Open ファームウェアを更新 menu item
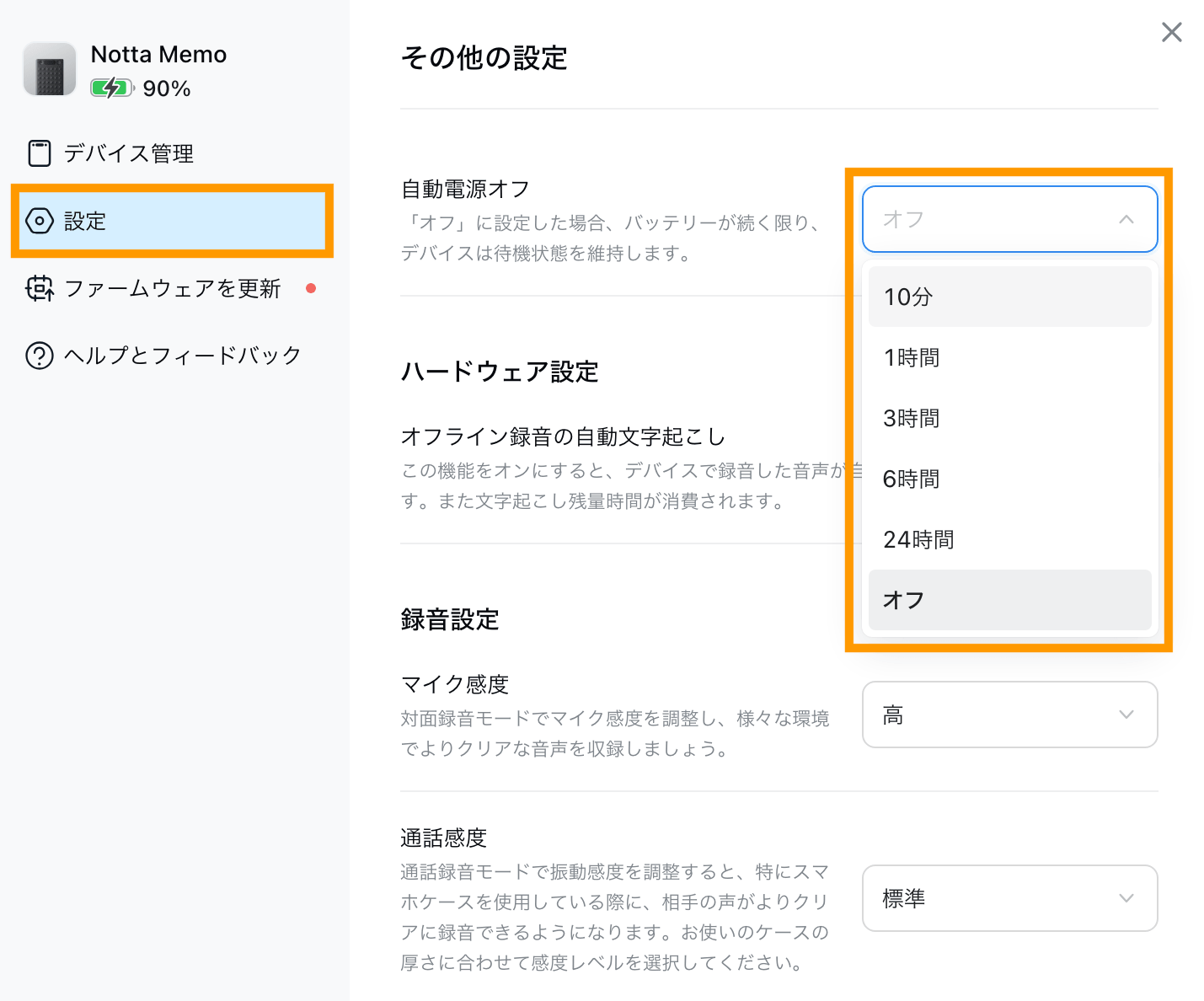 click(172, 288)
